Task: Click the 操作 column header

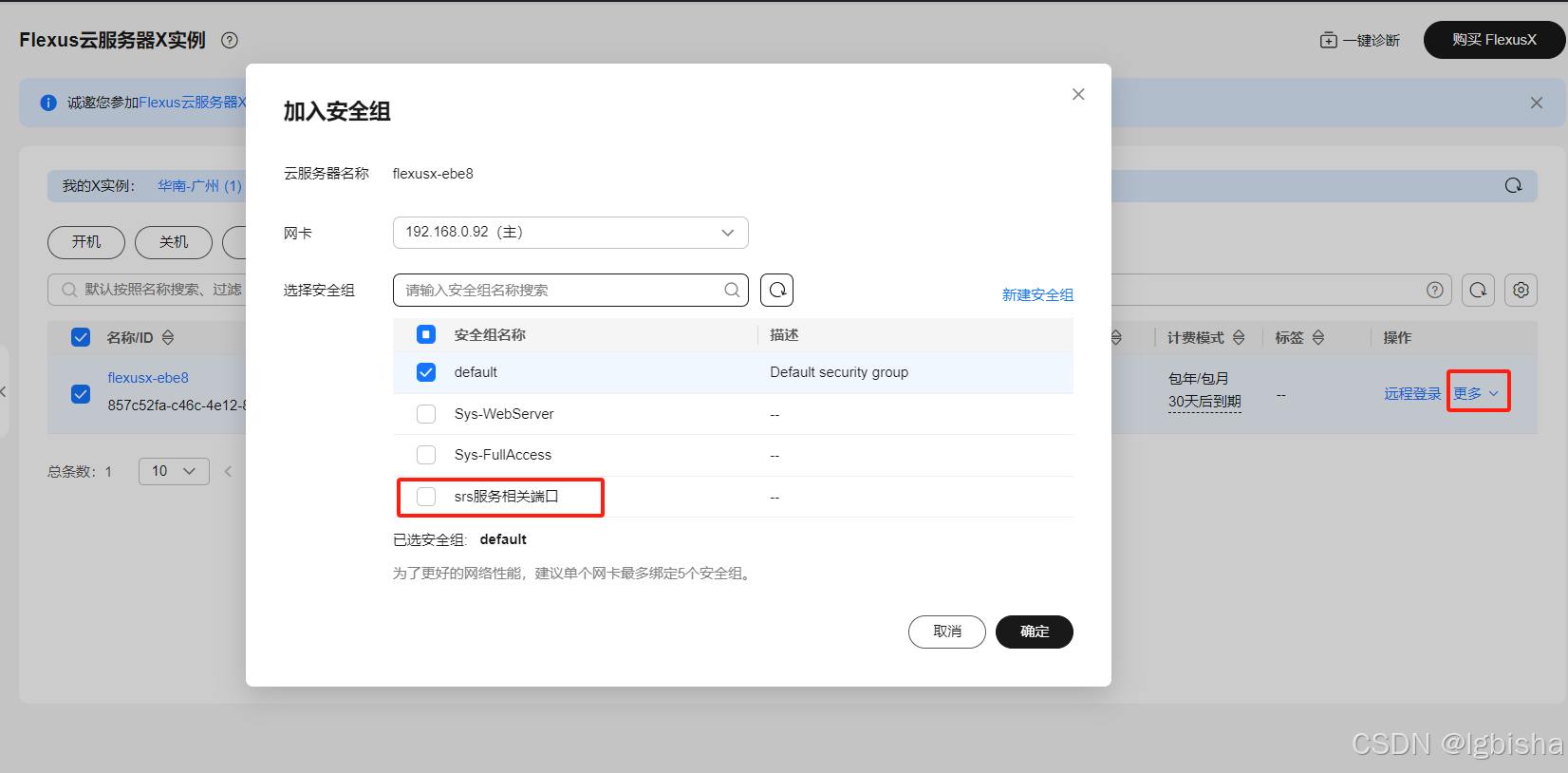Action: point(1397,337)
